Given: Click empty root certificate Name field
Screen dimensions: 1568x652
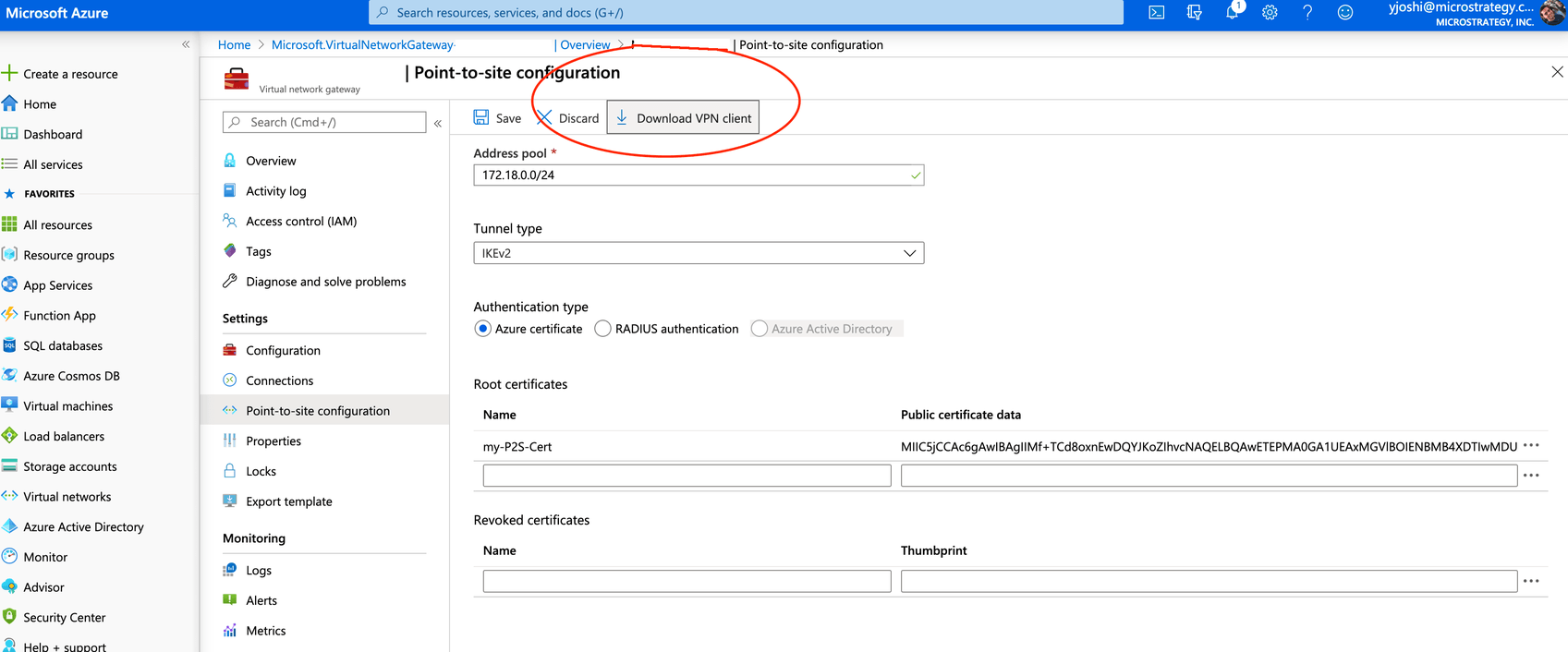Looking at the screenshot, I should click(687, 476).
